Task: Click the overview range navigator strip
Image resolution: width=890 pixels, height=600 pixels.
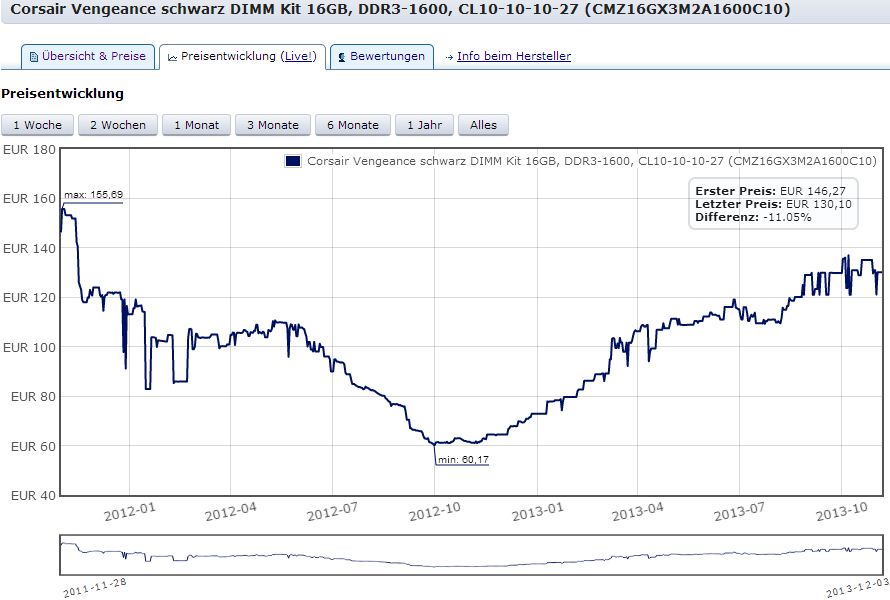Action: coord(471,555)
